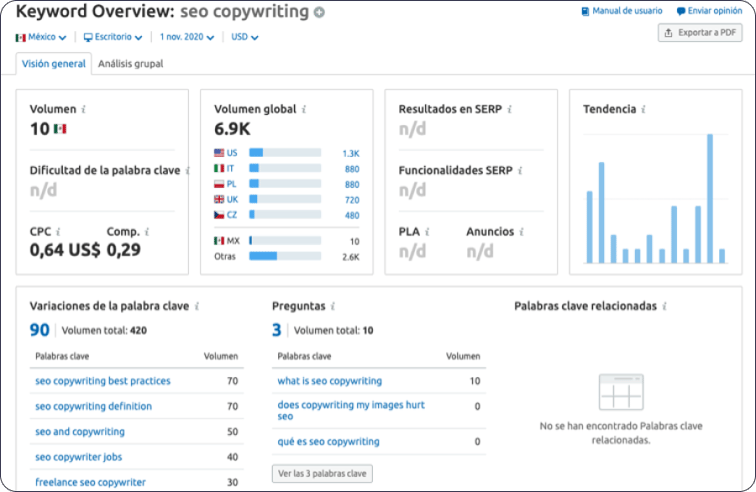Click the CZ country link in Volumen global
The image size is (756, 492).
click(232, 215)
